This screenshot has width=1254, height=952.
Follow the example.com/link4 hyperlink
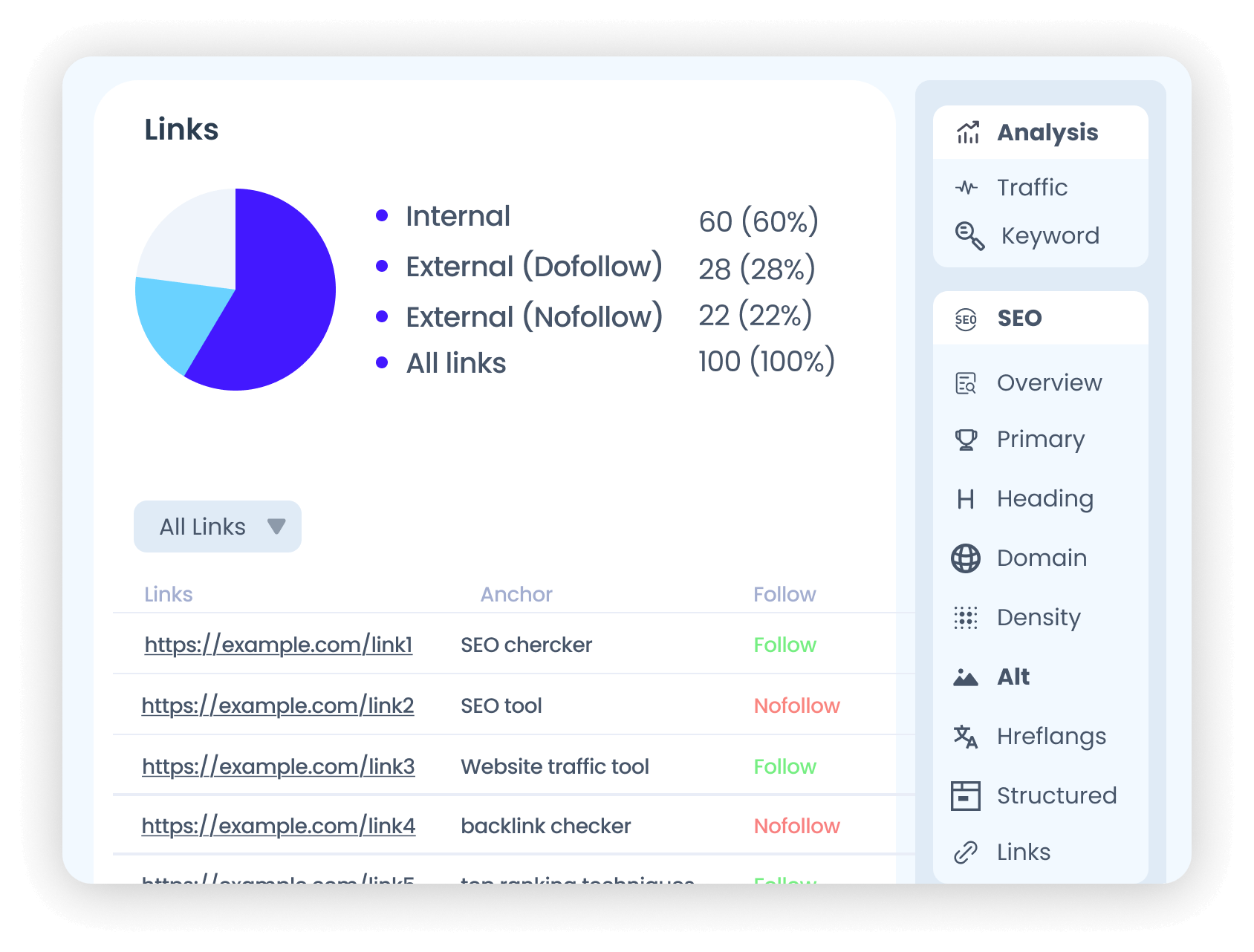click(278, 826)
